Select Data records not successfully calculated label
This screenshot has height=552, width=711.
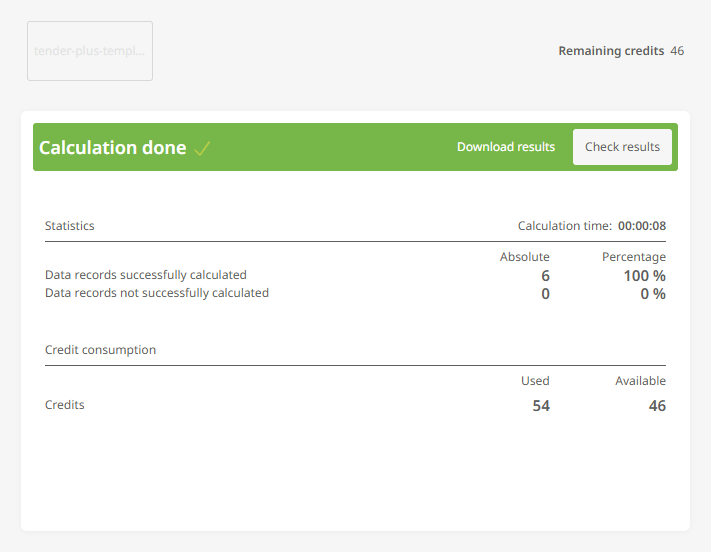tap(157, 293)
